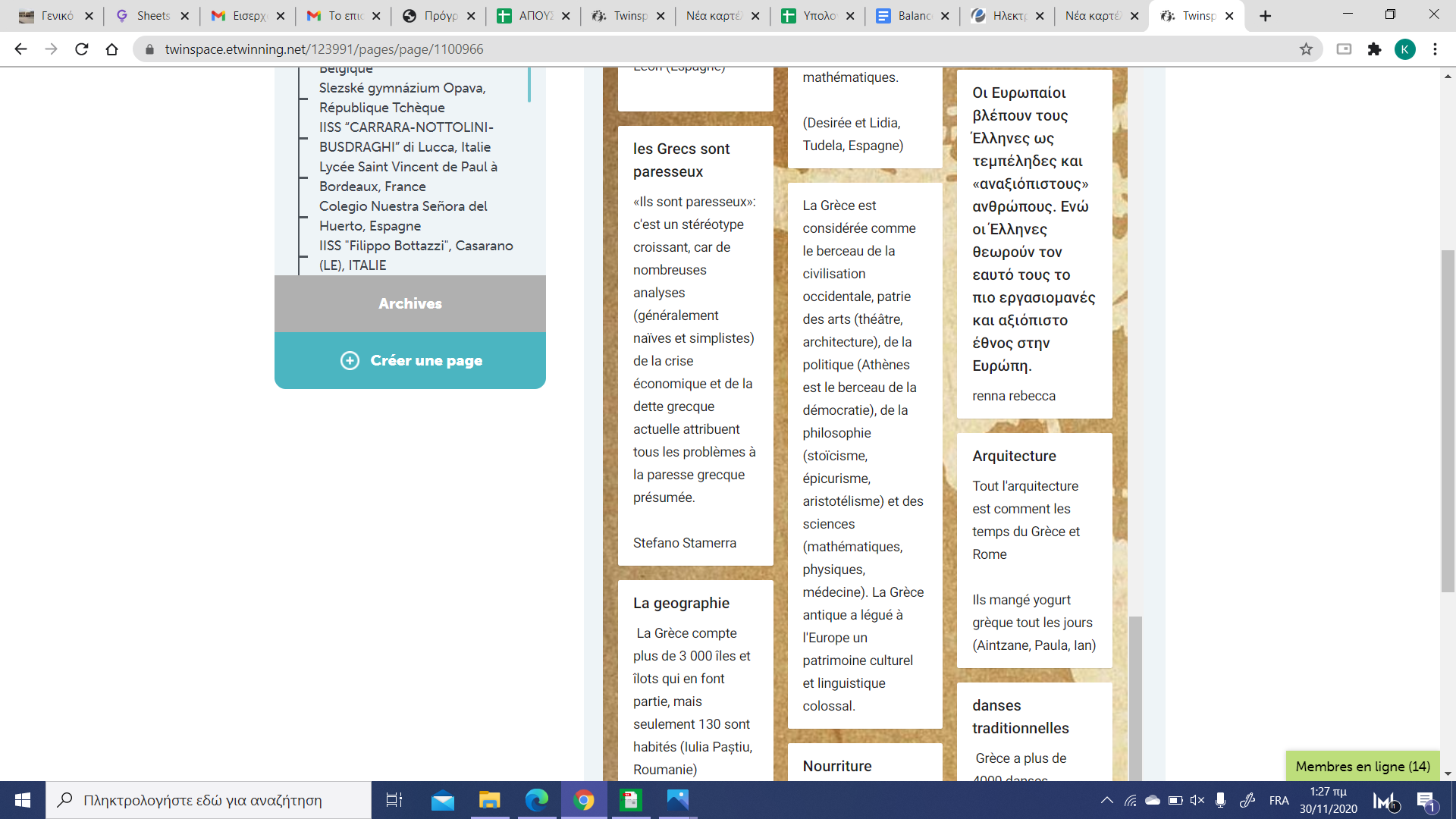Open Chrome three-dot menu
This screenshot has height=819, width=1456.
pos(1435,49)
